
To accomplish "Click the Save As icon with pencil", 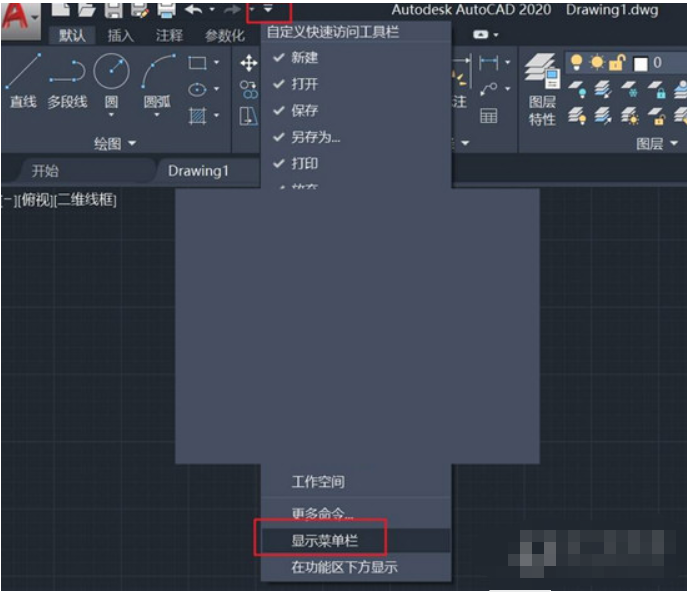I will (140, 10).
